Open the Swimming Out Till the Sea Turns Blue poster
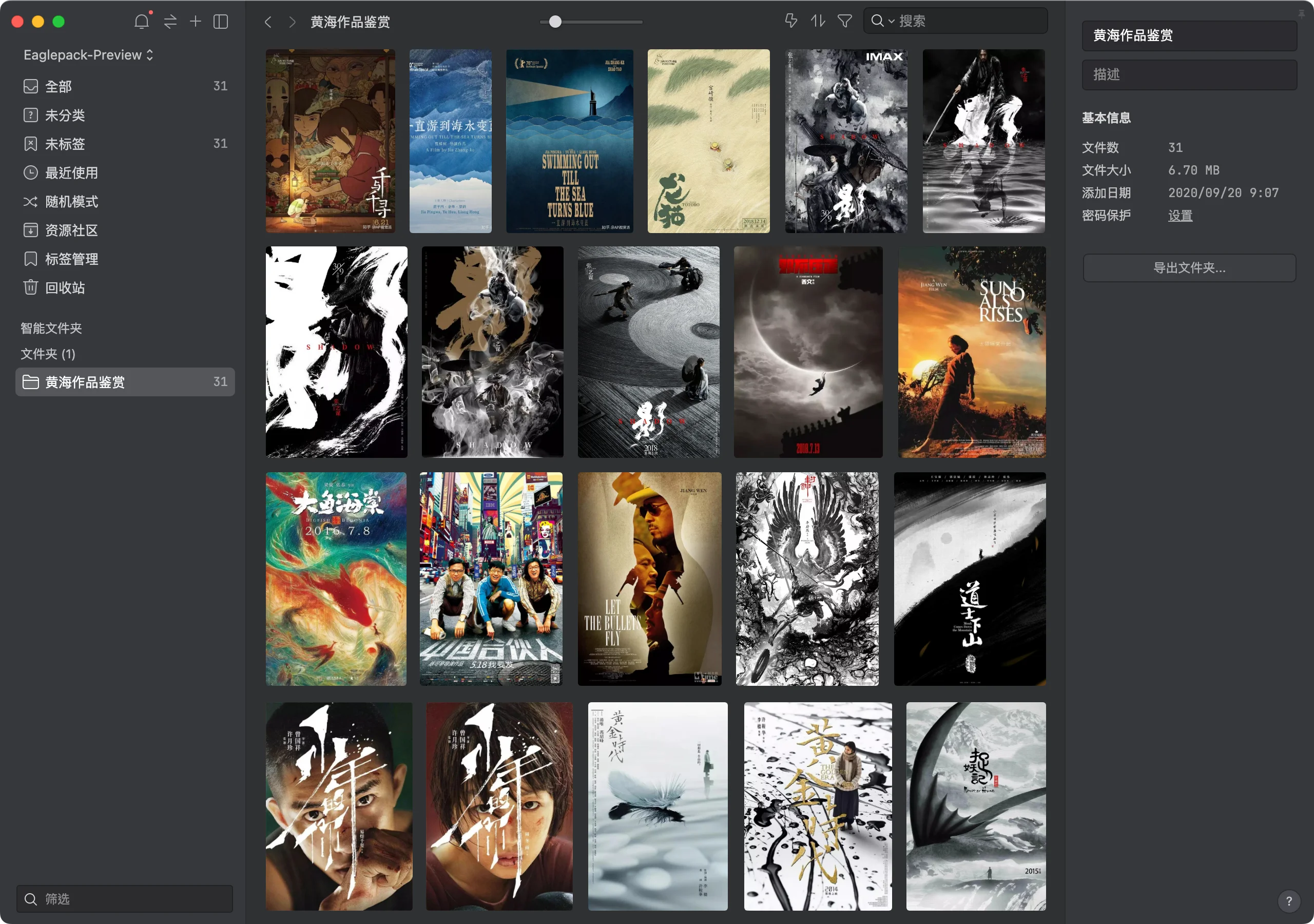This screenshot has height=924, width=1314. [x=569, y=141]
